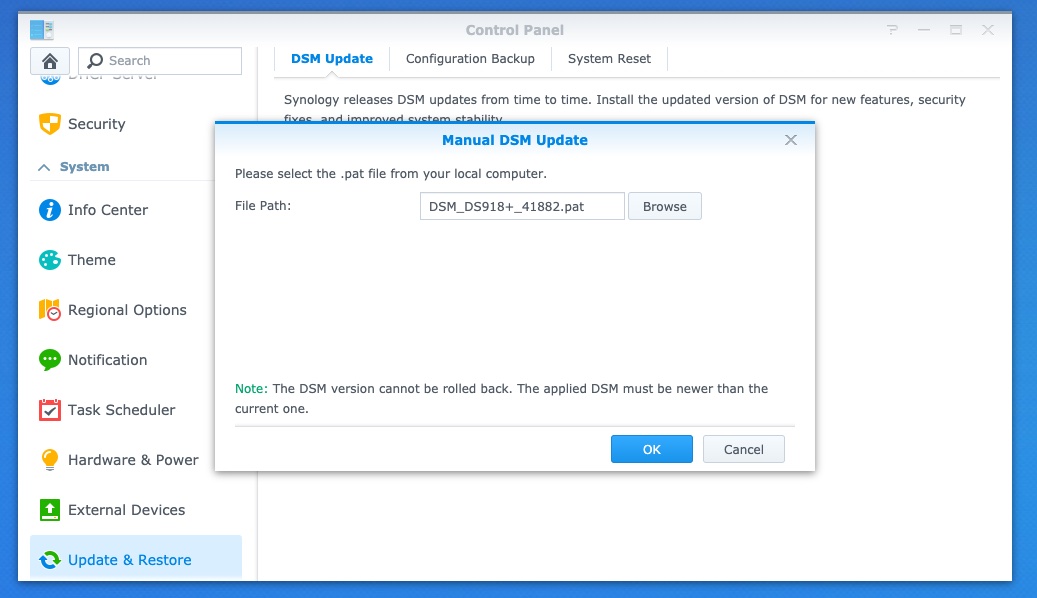Go to Notification settings
This screenshot has width=1037, height=598.
pyautogui.click(x=136, y=360)
